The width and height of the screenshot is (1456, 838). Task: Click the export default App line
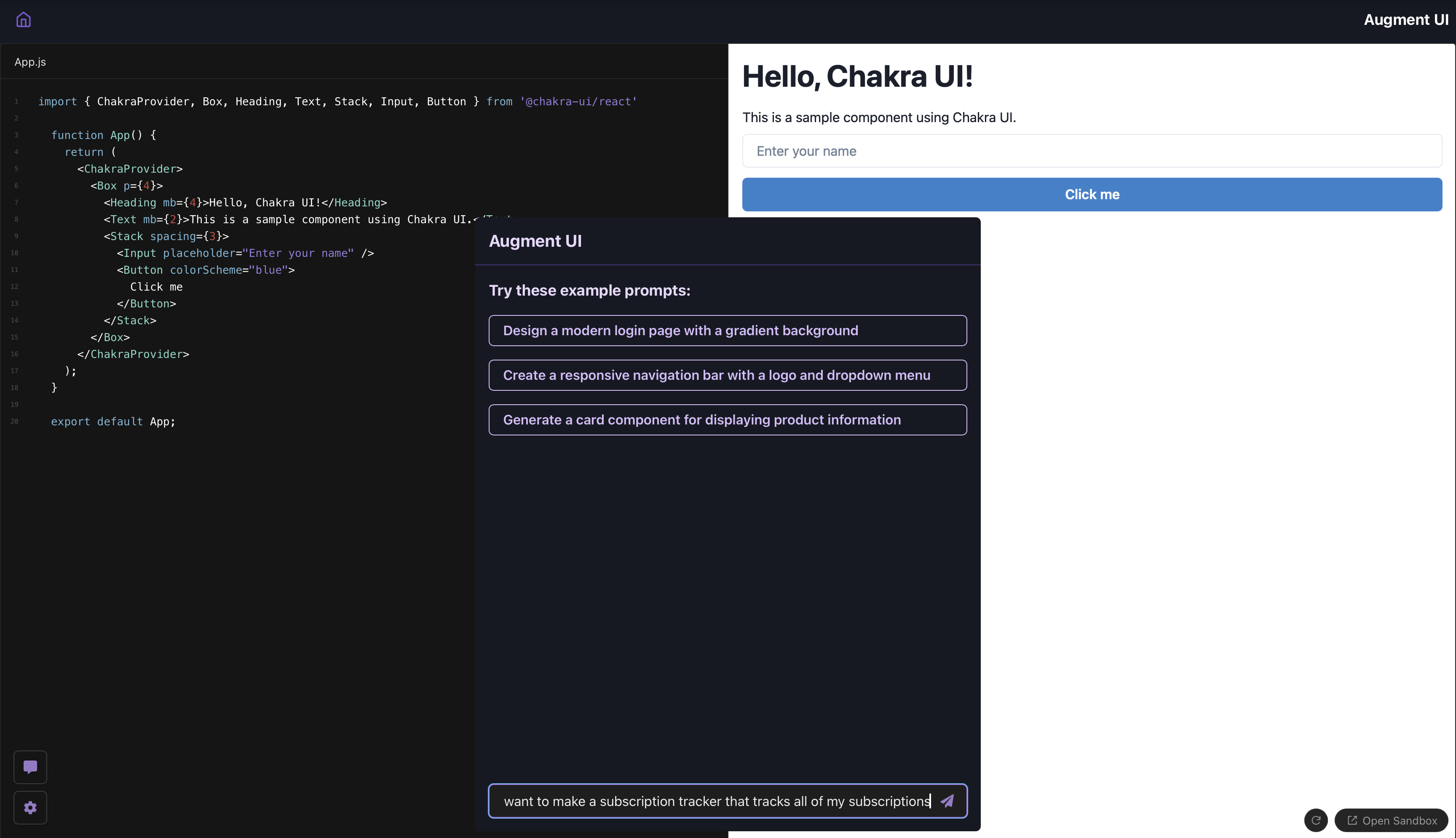tap(113, 421)
